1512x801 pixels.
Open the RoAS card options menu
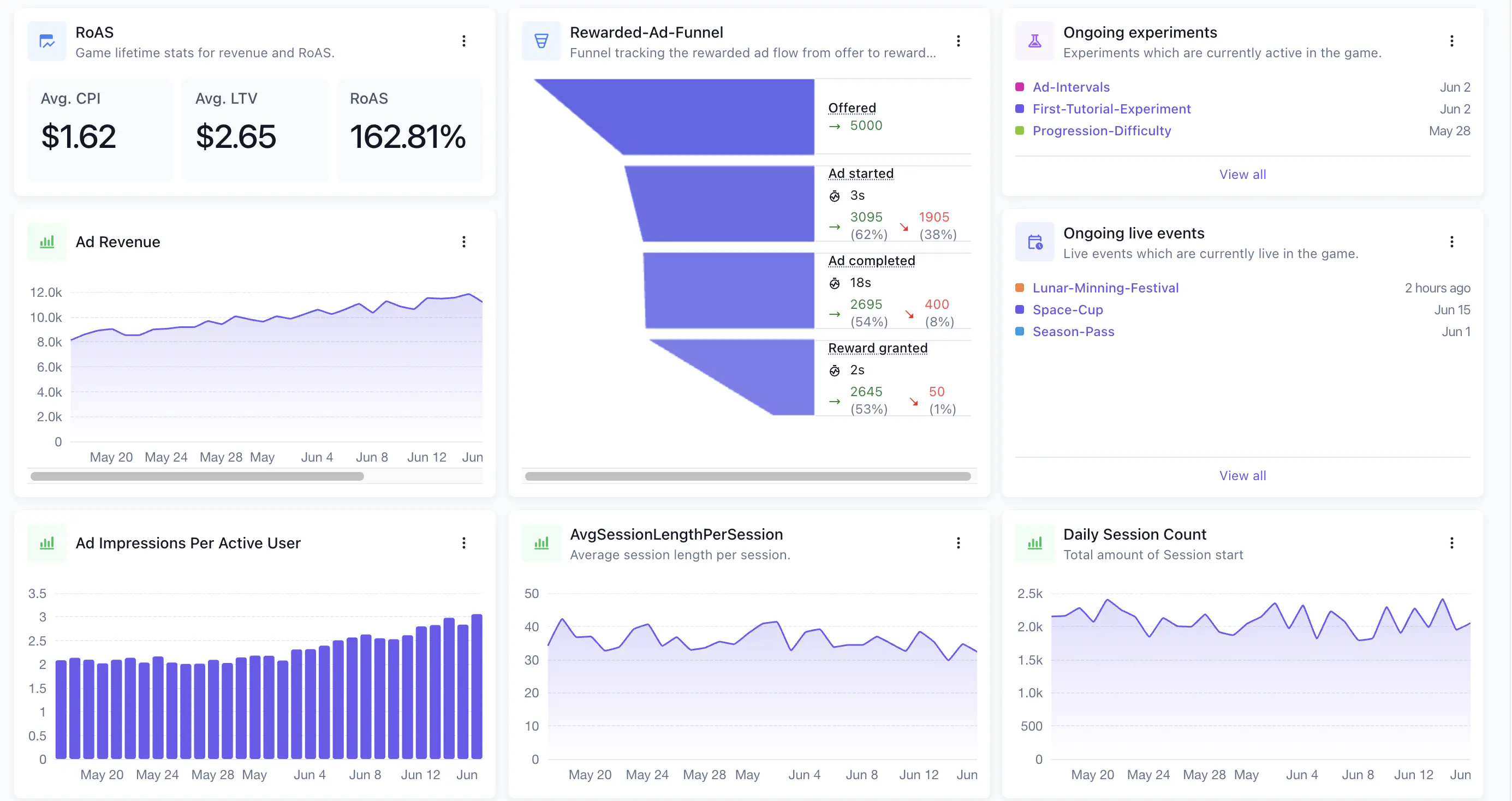coord(463,41)
